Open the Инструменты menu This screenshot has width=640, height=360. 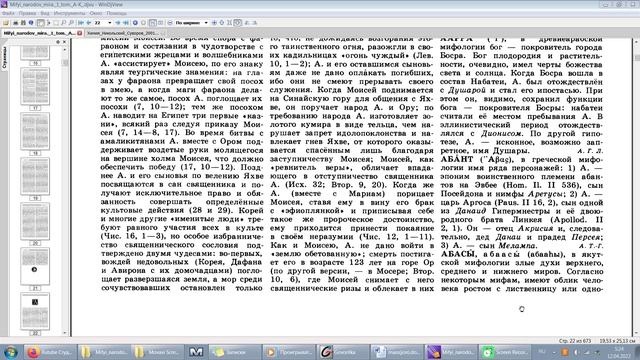69,13
